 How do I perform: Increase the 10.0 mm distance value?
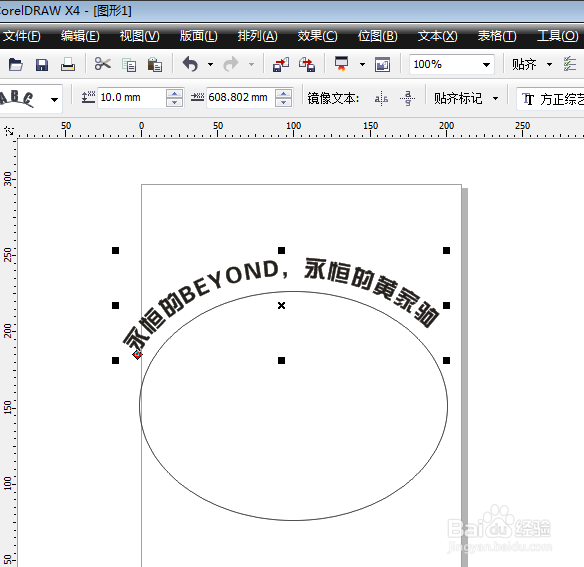point(174,93)
